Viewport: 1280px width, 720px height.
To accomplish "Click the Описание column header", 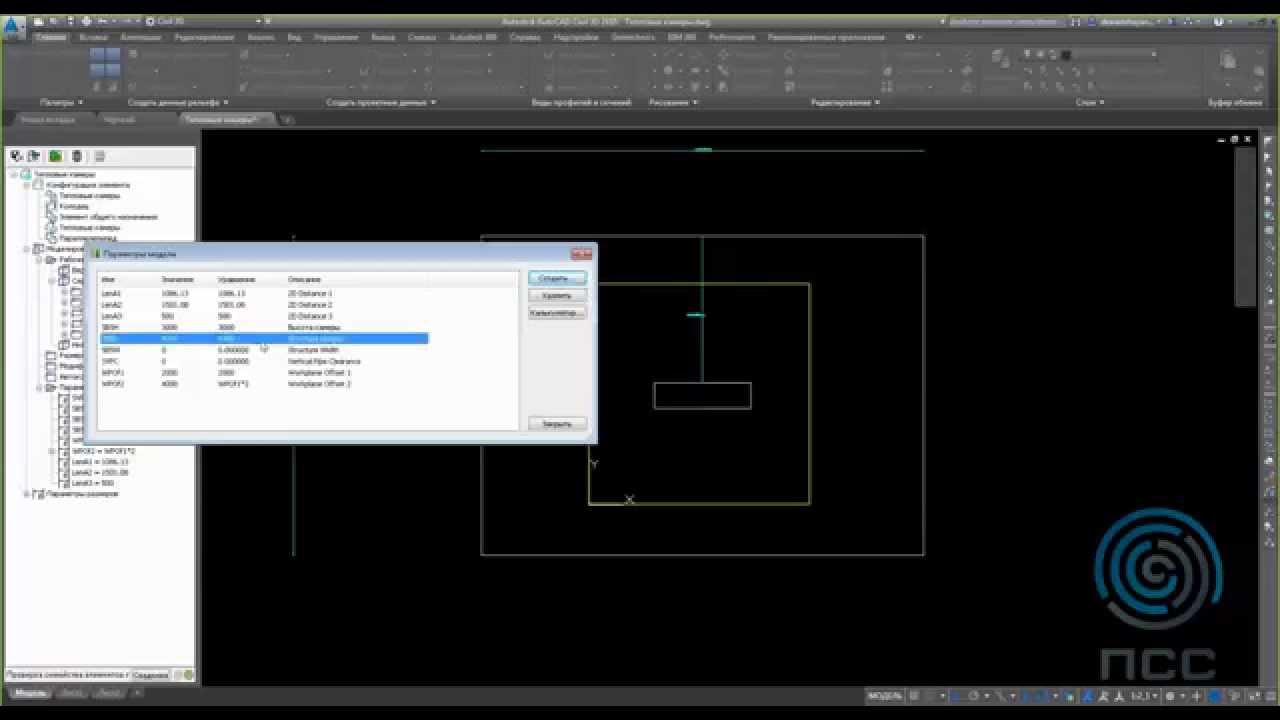I will pyautogui.click(x=304, y=279).
